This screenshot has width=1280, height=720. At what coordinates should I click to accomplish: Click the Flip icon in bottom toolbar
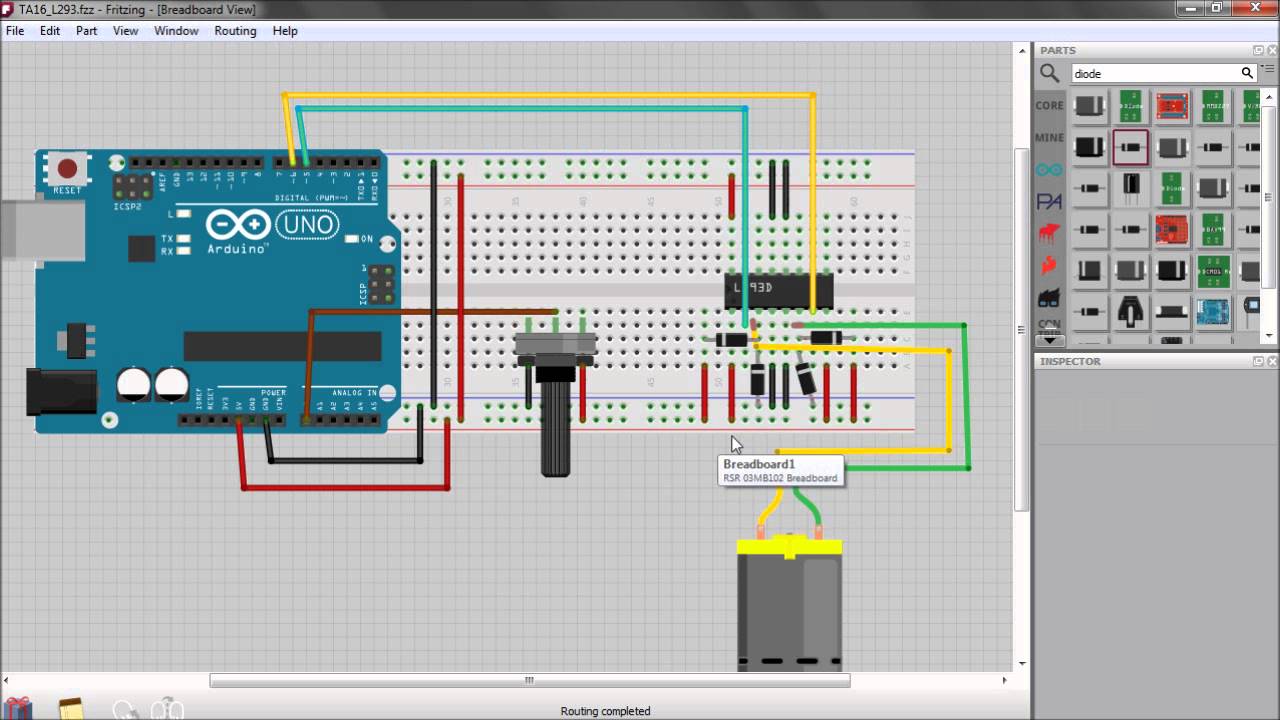[x=167, y=709]
